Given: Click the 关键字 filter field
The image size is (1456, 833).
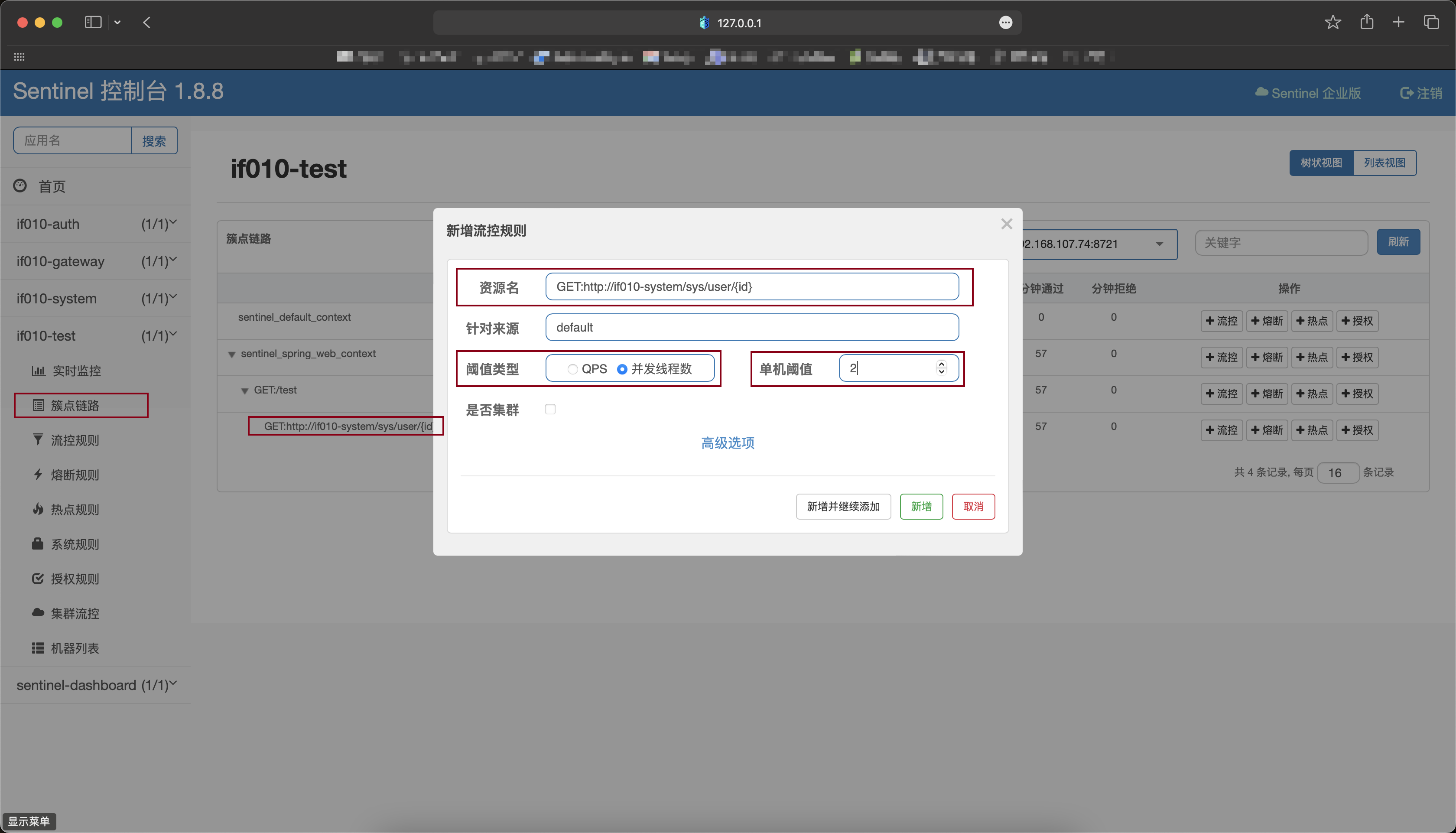Looking at the screenshot, I should (x=1281, y=243).
